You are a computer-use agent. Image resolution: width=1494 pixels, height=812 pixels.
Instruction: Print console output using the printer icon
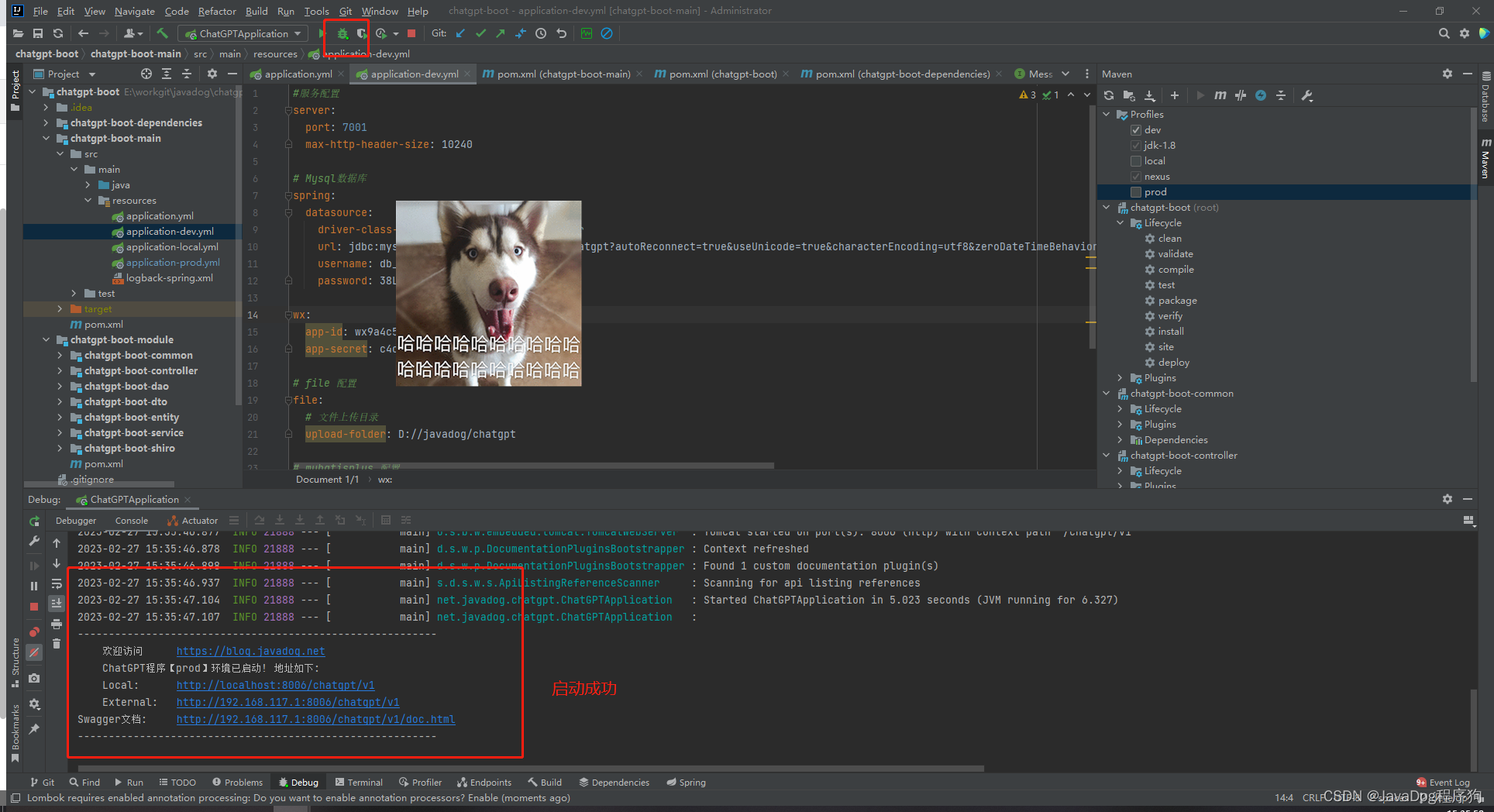pos(57,624)
